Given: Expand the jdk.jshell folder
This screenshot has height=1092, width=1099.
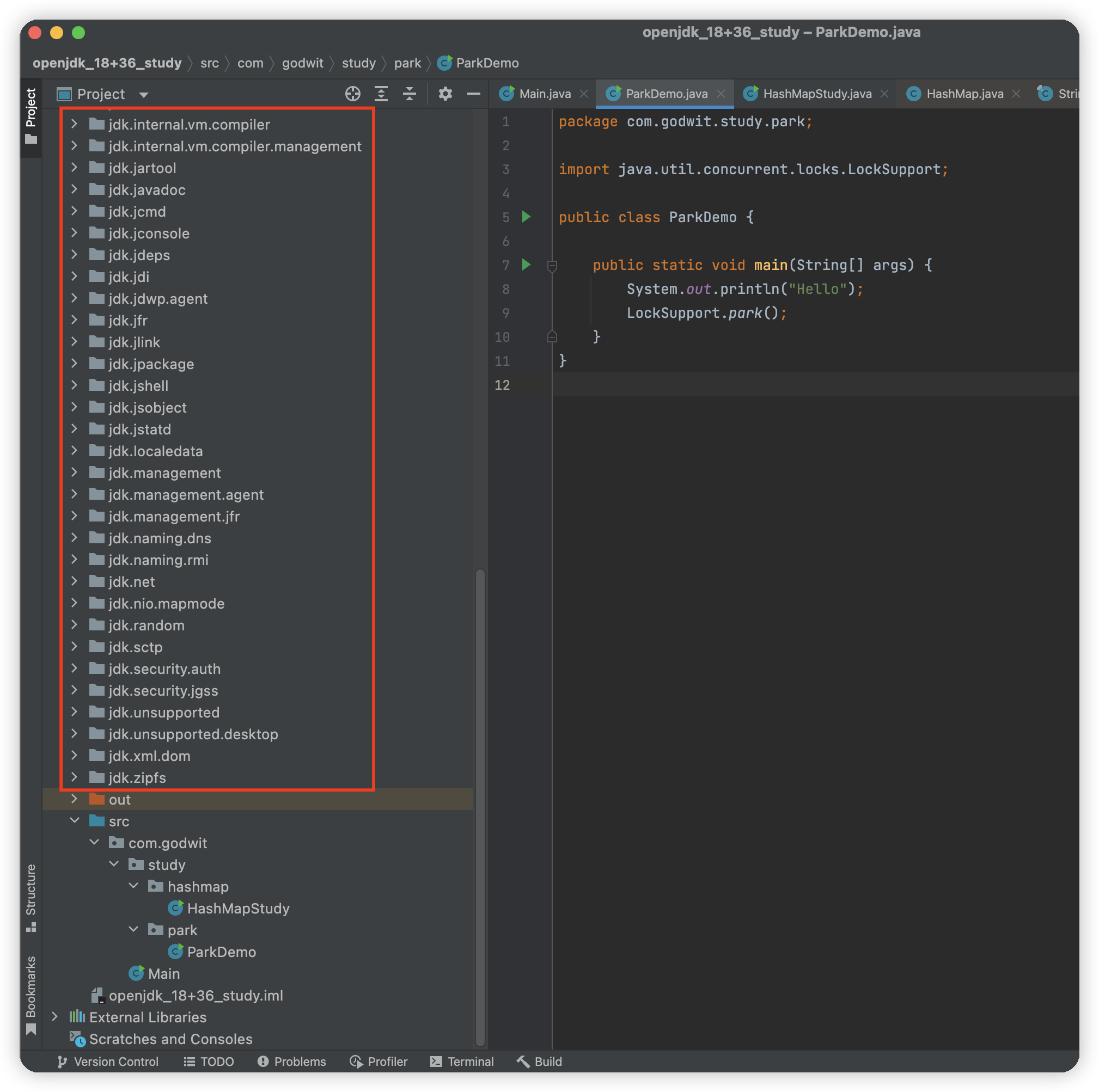Looking at the screenshot, I should pos(74,385).
